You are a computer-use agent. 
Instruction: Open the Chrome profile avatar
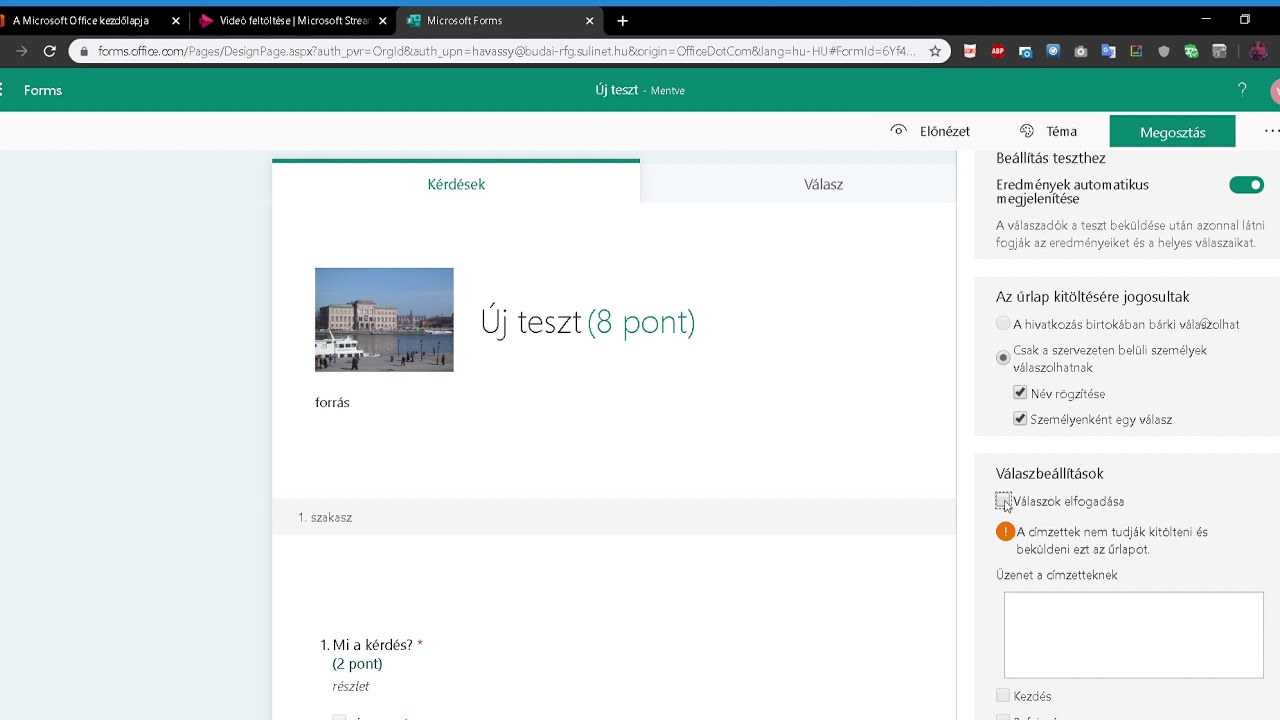[x=1258, y=51]
